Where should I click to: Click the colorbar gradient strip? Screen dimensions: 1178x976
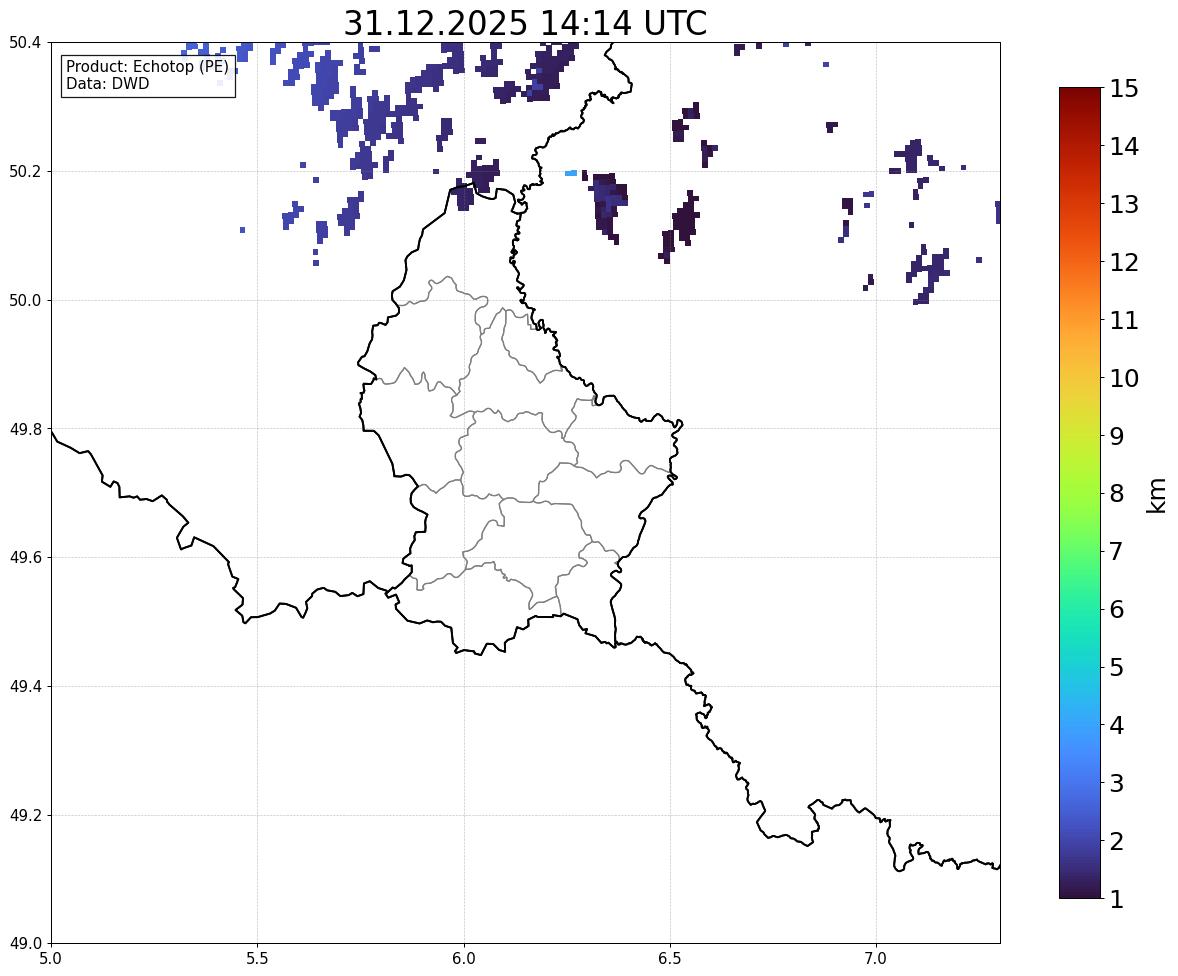pyautogui.click(x=1080, y=493)
